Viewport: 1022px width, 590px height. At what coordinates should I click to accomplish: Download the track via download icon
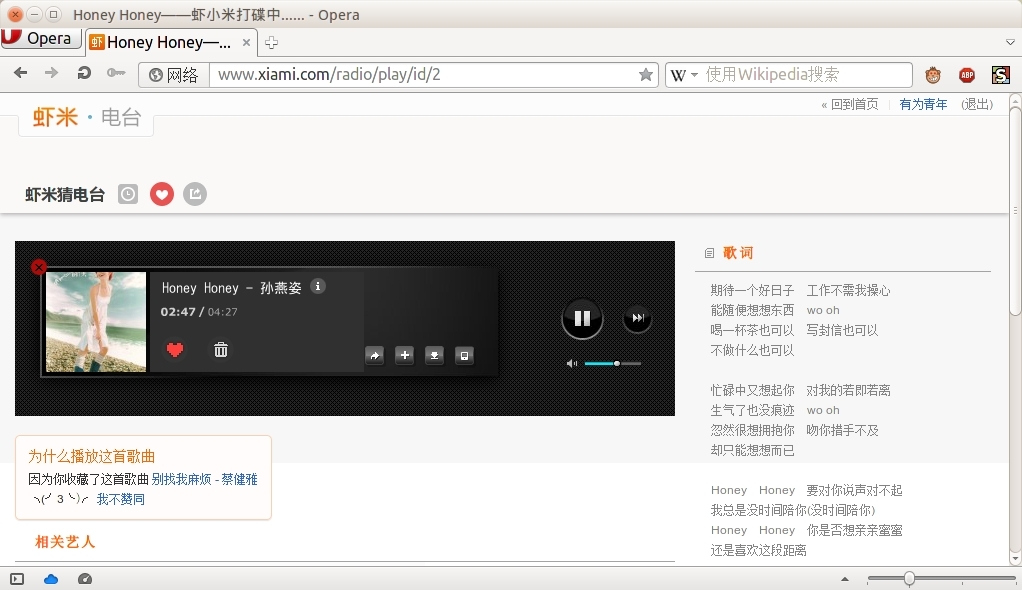click(x=435, y=355)
